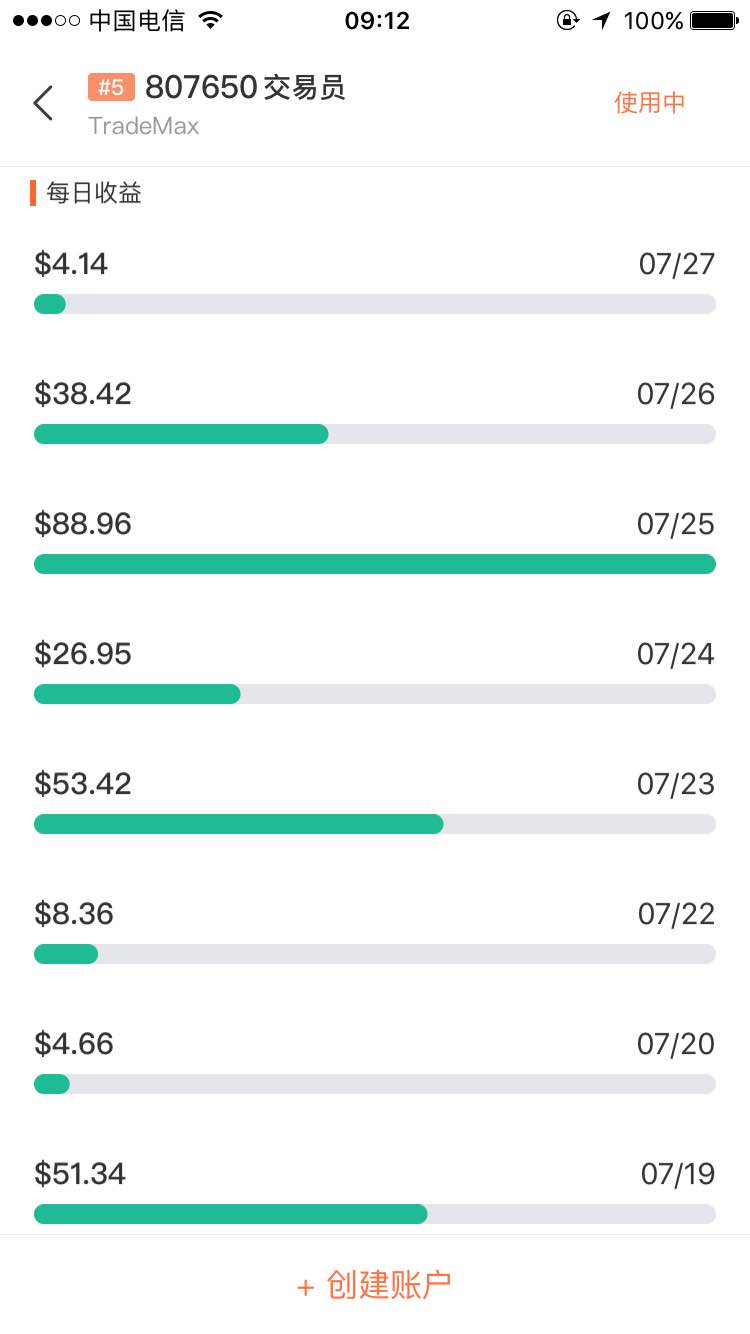Tap the TradeMax subtitle
The height and width of the screenshot is (1334, 750).
point(143,126)
